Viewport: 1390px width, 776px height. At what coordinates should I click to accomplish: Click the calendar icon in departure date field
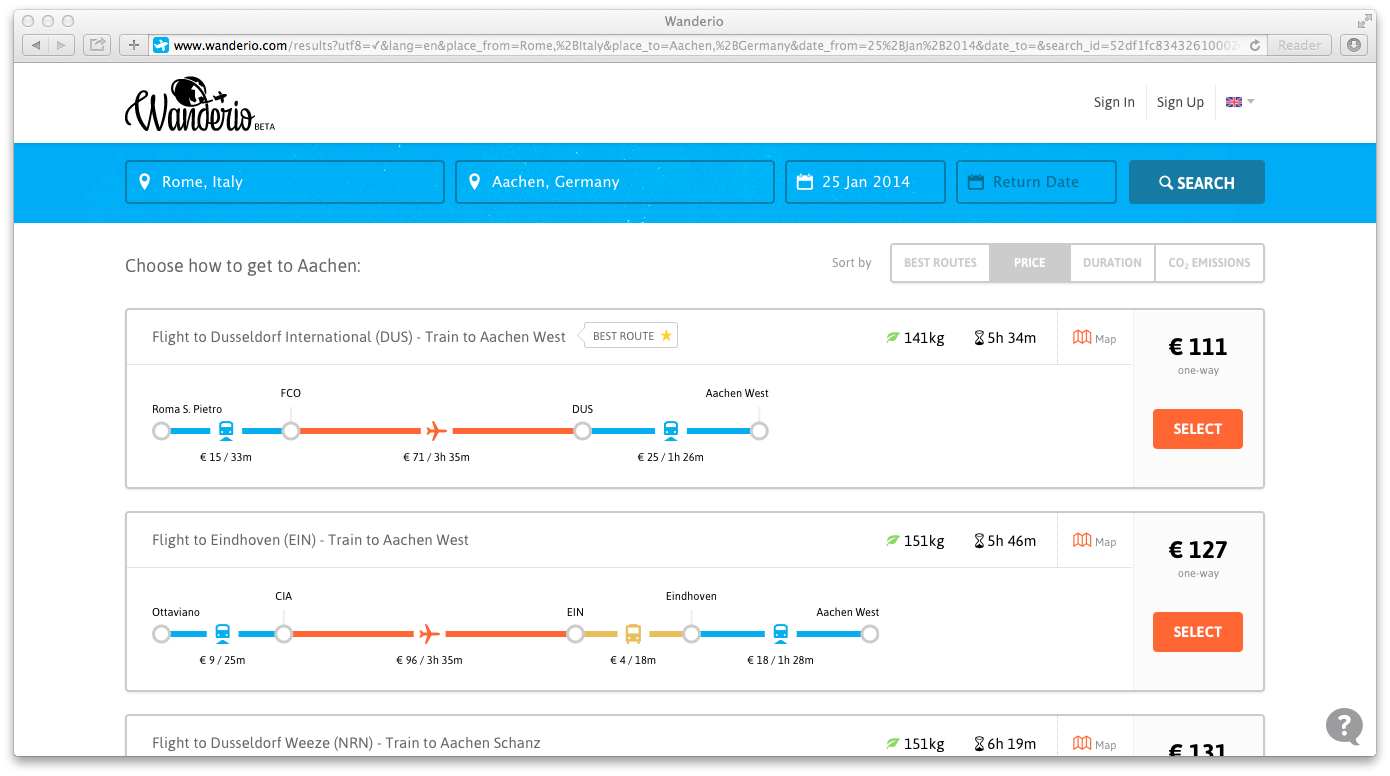tap(804, 182)
